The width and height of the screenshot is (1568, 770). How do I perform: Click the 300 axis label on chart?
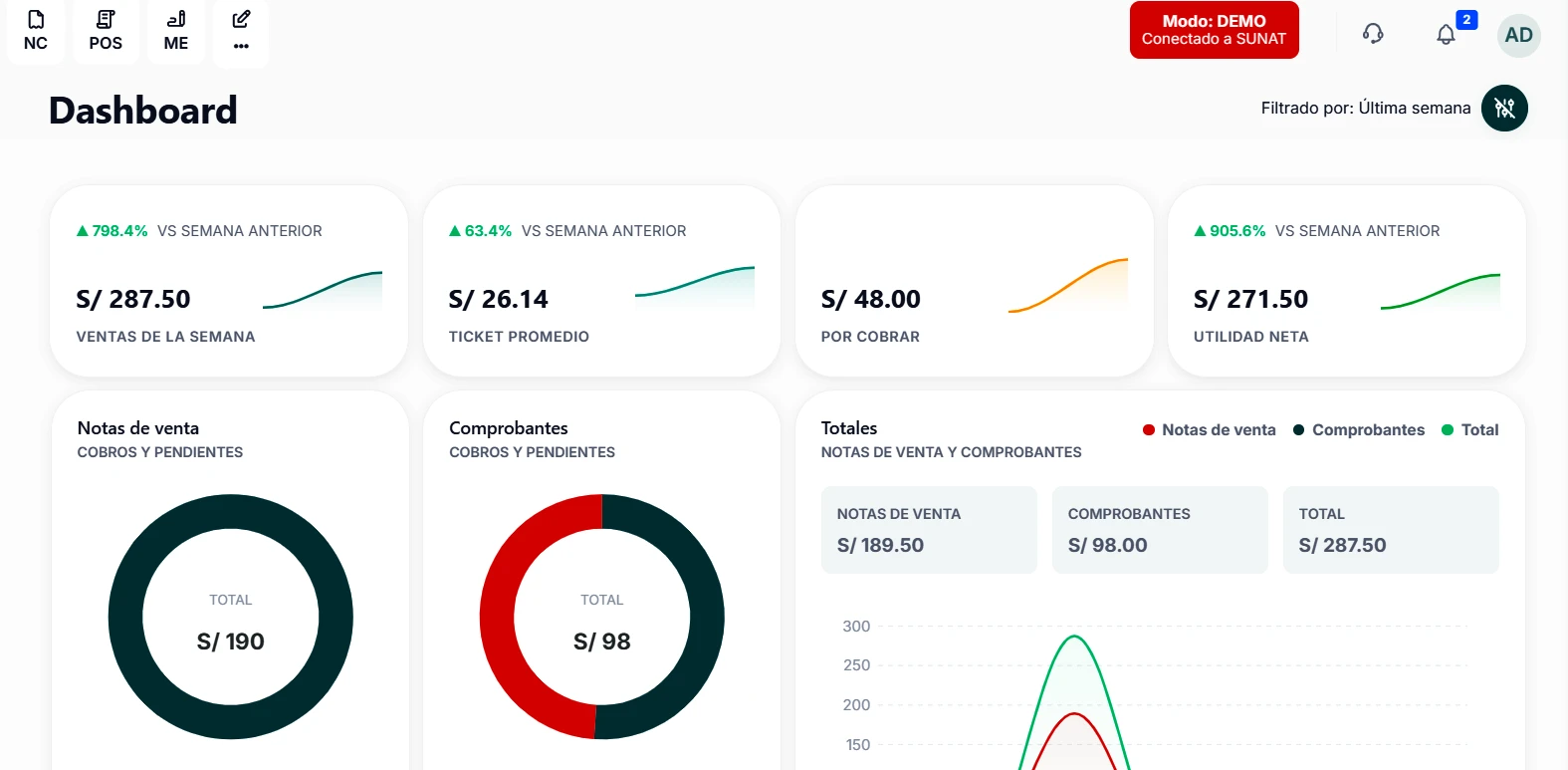(x=856, y=627)
